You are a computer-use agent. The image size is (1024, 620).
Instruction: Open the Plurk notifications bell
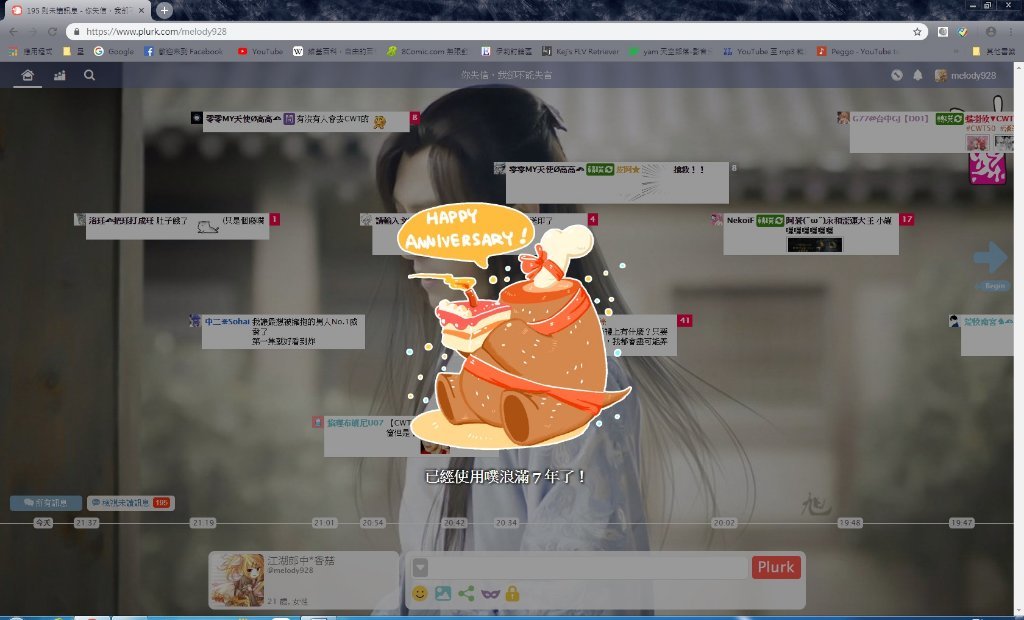918,75
